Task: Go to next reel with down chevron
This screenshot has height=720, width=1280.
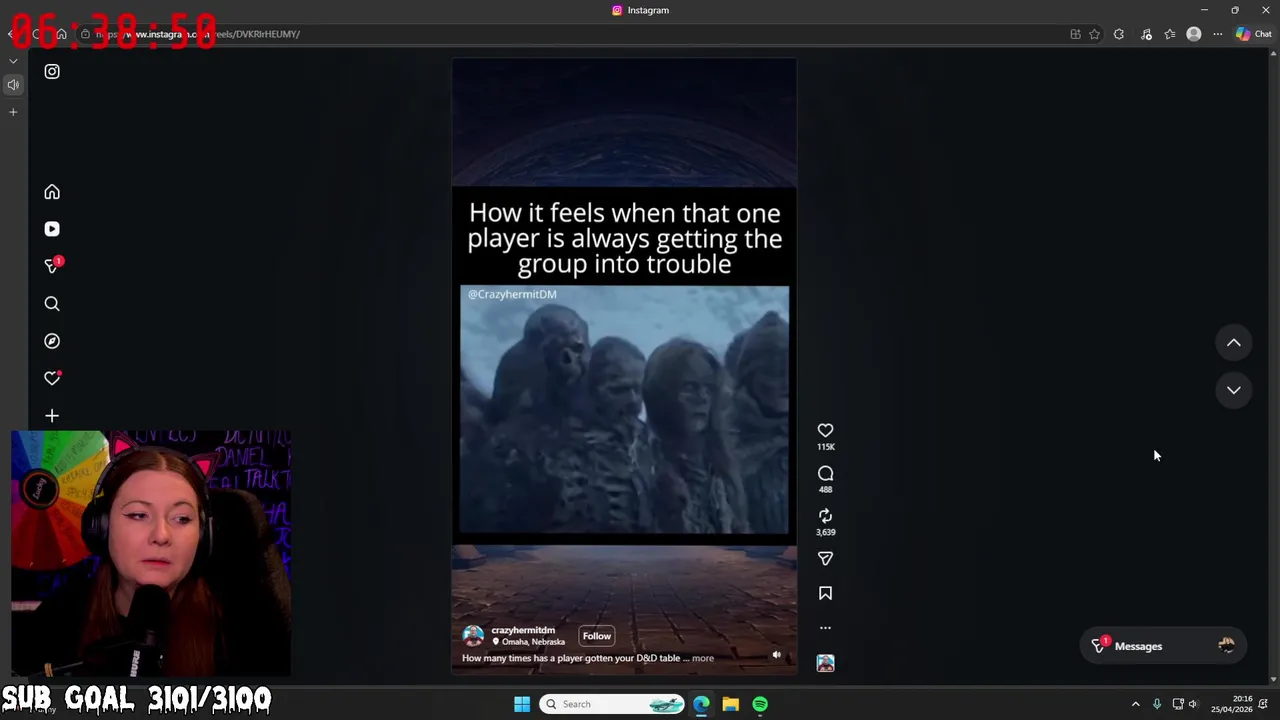Action: click(1234, 390)
